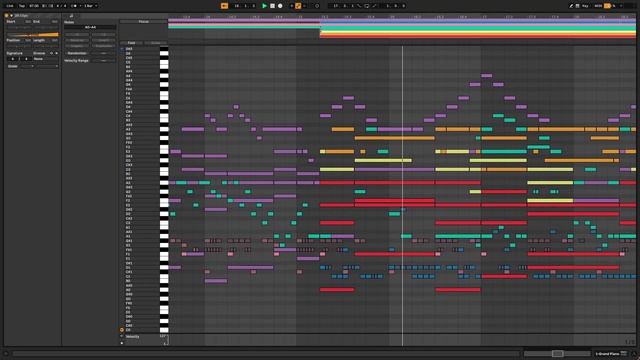Image resolution: width=640 pixels, height=360 pixels.
Task: Toggle the Draw Mode pencil icon
Action: [571, 6]
